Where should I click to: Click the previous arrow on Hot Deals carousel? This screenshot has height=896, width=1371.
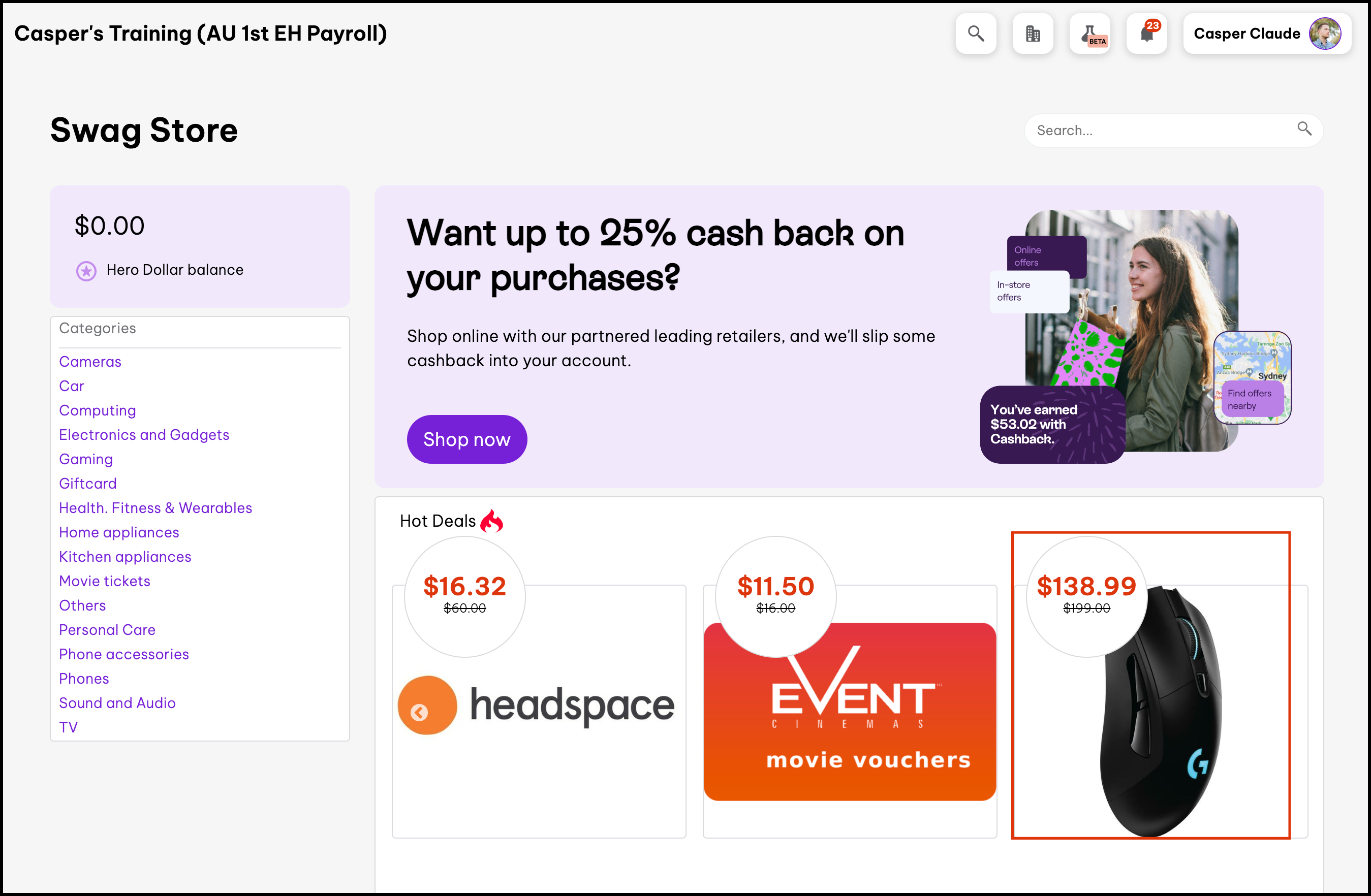[419, 713]
